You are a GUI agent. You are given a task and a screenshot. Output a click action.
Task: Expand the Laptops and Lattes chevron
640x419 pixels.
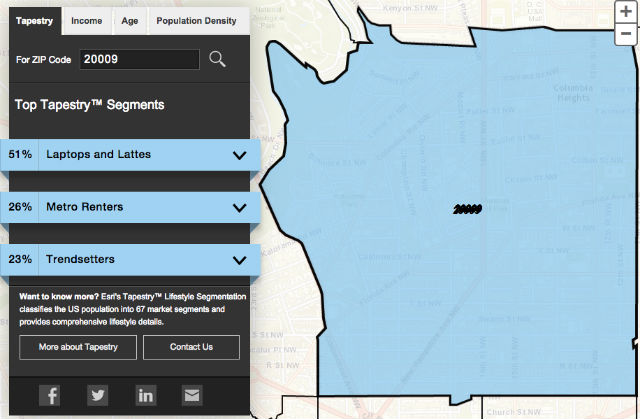pos(240,155)
